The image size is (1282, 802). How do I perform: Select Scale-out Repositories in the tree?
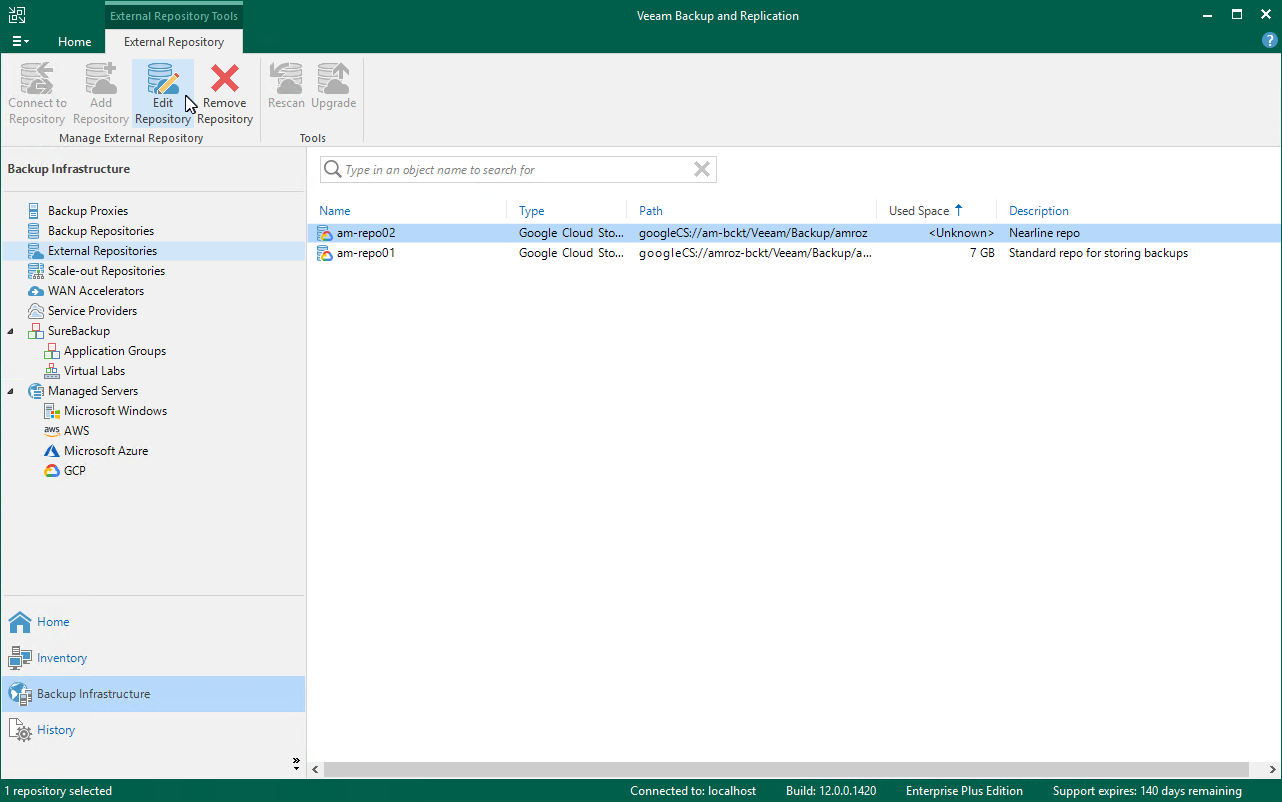[106, 271]
